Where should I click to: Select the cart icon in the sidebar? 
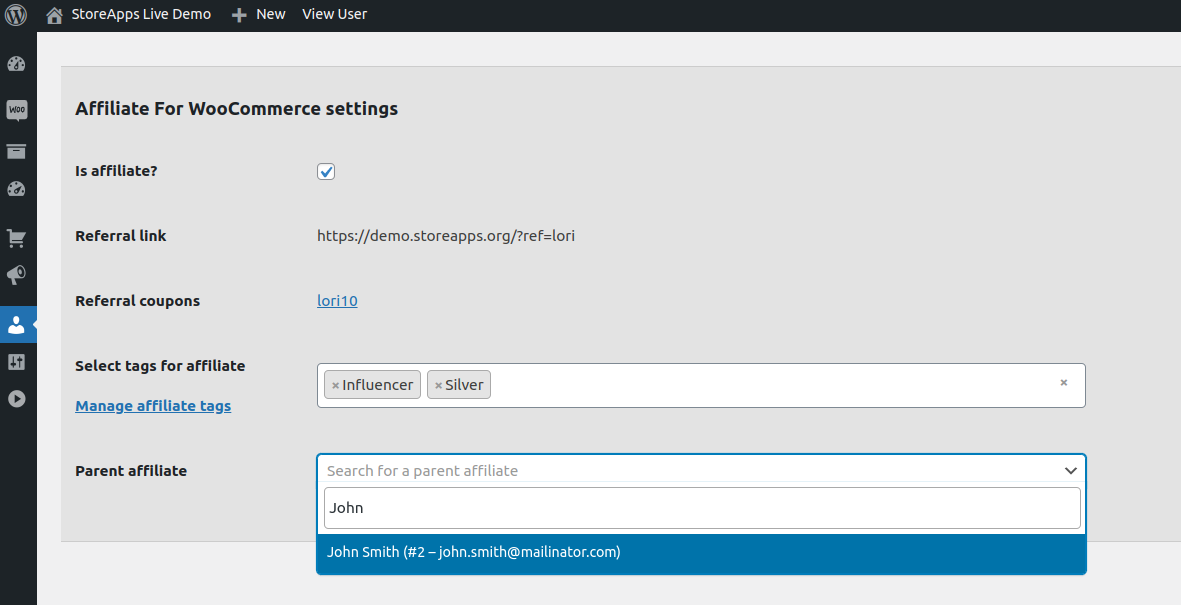pyautogui.click(x=17, y=237)
